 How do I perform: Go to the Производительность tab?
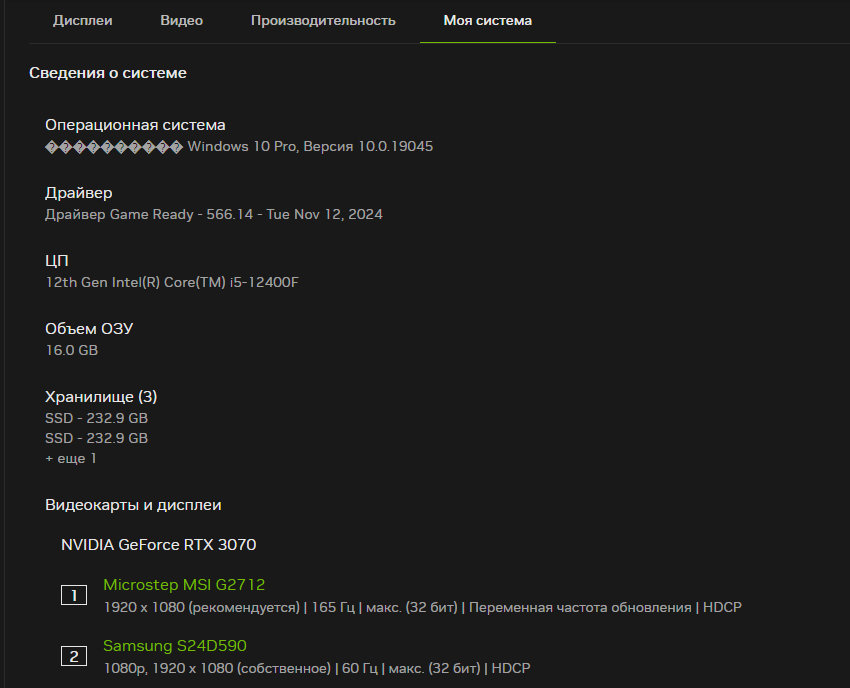point(323,21)
